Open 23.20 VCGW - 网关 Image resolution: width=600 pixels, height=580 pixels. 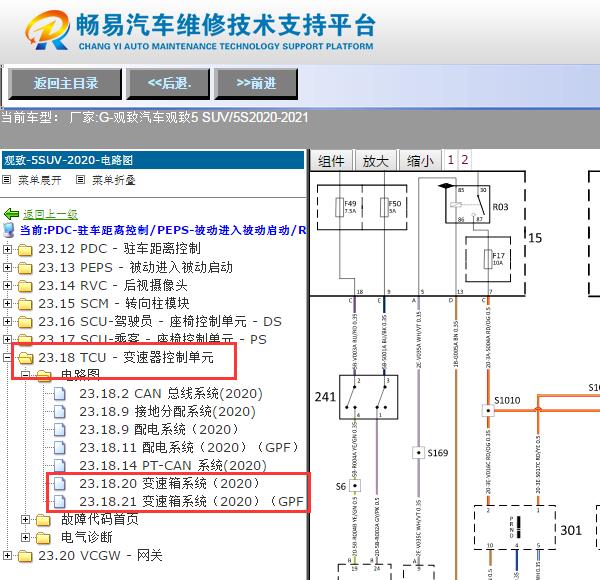(x=100, y=555)
